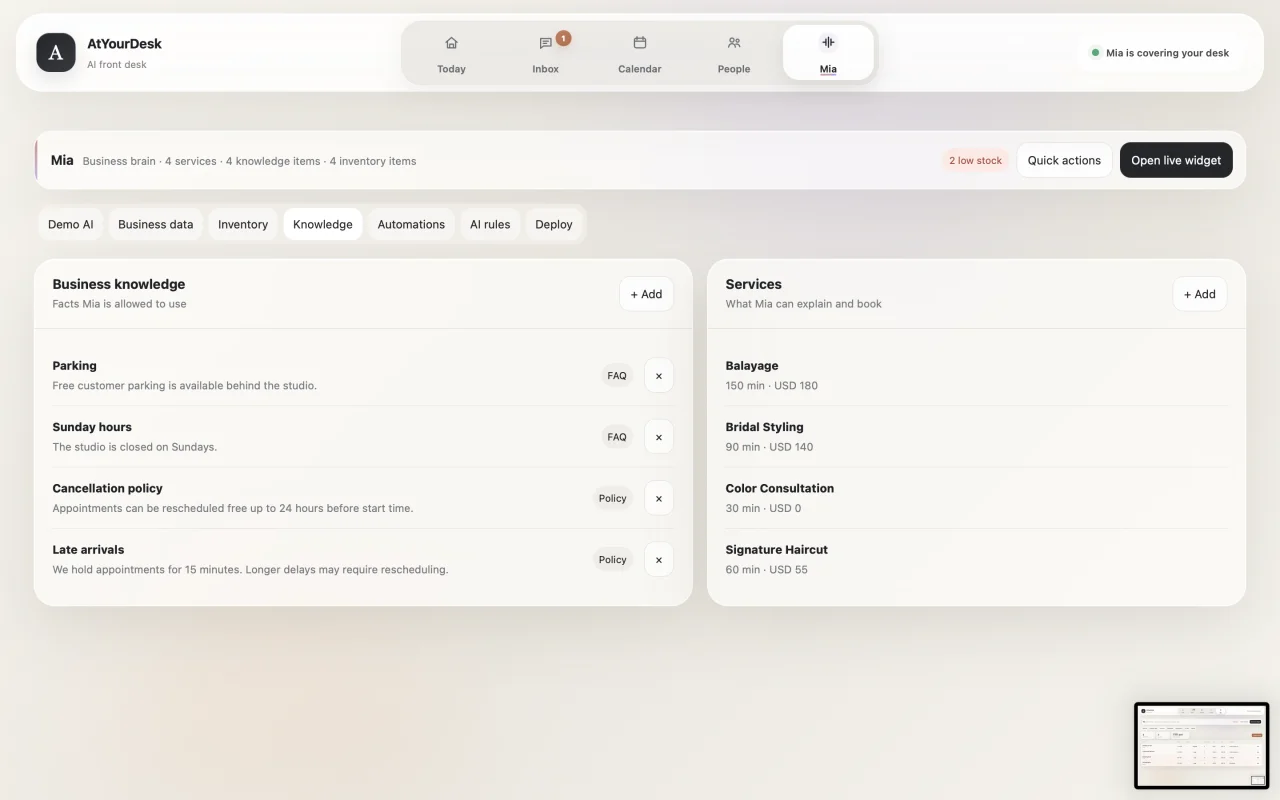Click the green status dot for Mia
The width and height of the screenshot is (1280, 800).
(x=1096, y=53)
